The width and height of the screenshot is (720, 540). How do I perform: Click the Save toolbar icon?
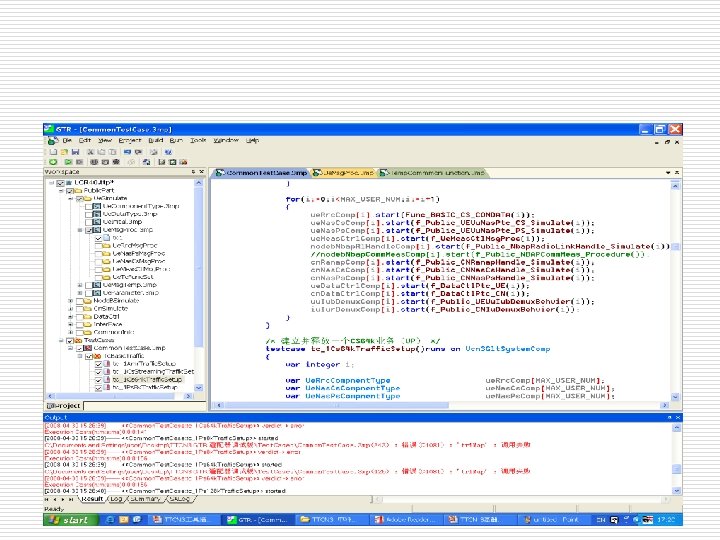pos(75,152)
